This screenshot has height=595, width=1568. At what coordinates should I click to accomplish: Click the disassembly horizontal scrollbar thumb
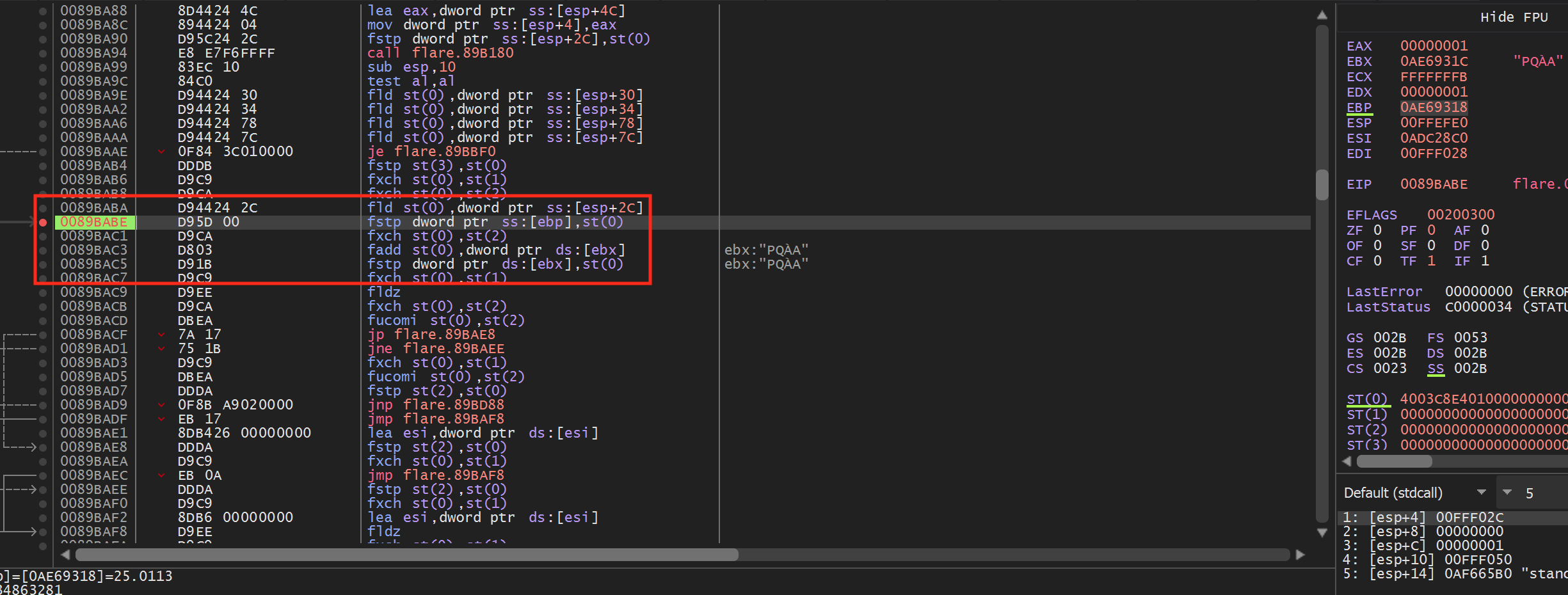pos(406,555)
